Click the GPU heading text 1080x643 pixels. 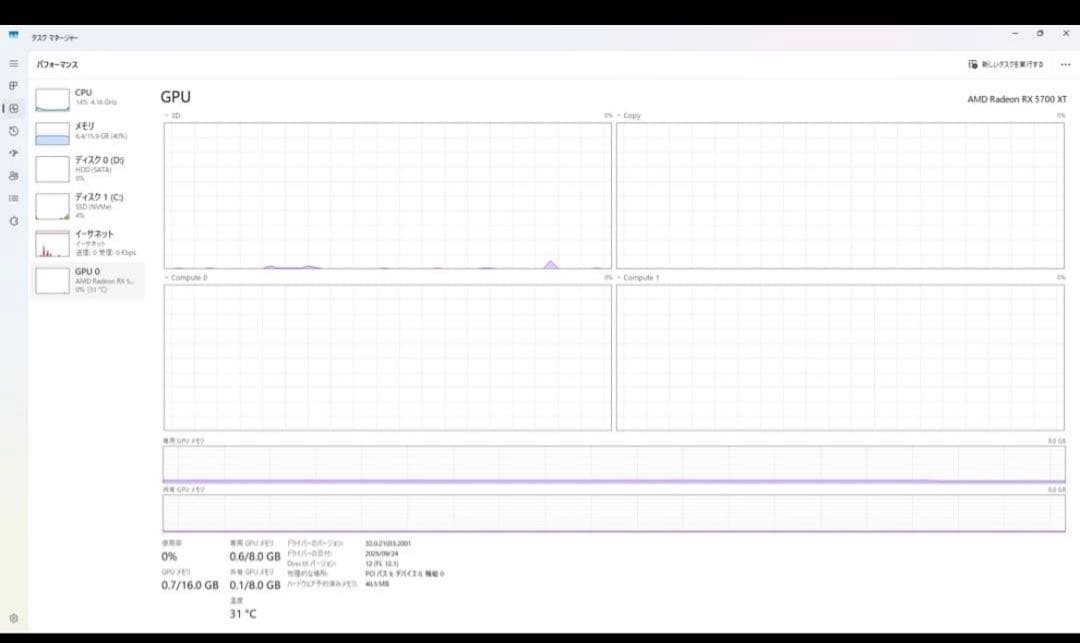pos(176,97)
